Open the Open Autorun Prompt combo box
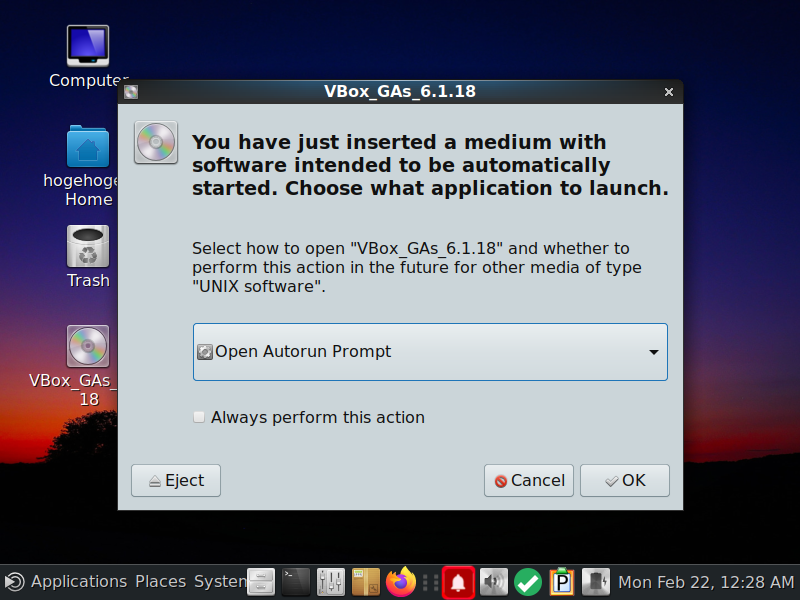This screenshot has height=600, width=800. [430, 352]
